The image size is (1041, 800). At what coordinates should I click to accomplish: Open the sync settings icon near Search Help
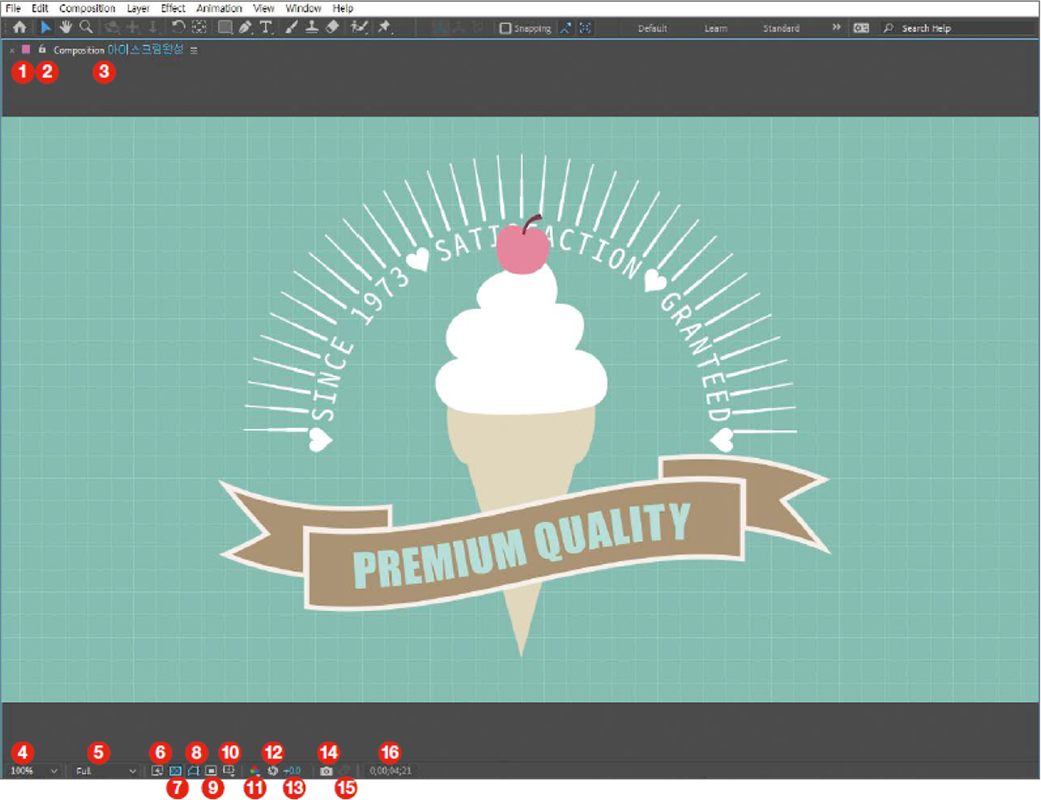tap(861, 28)
